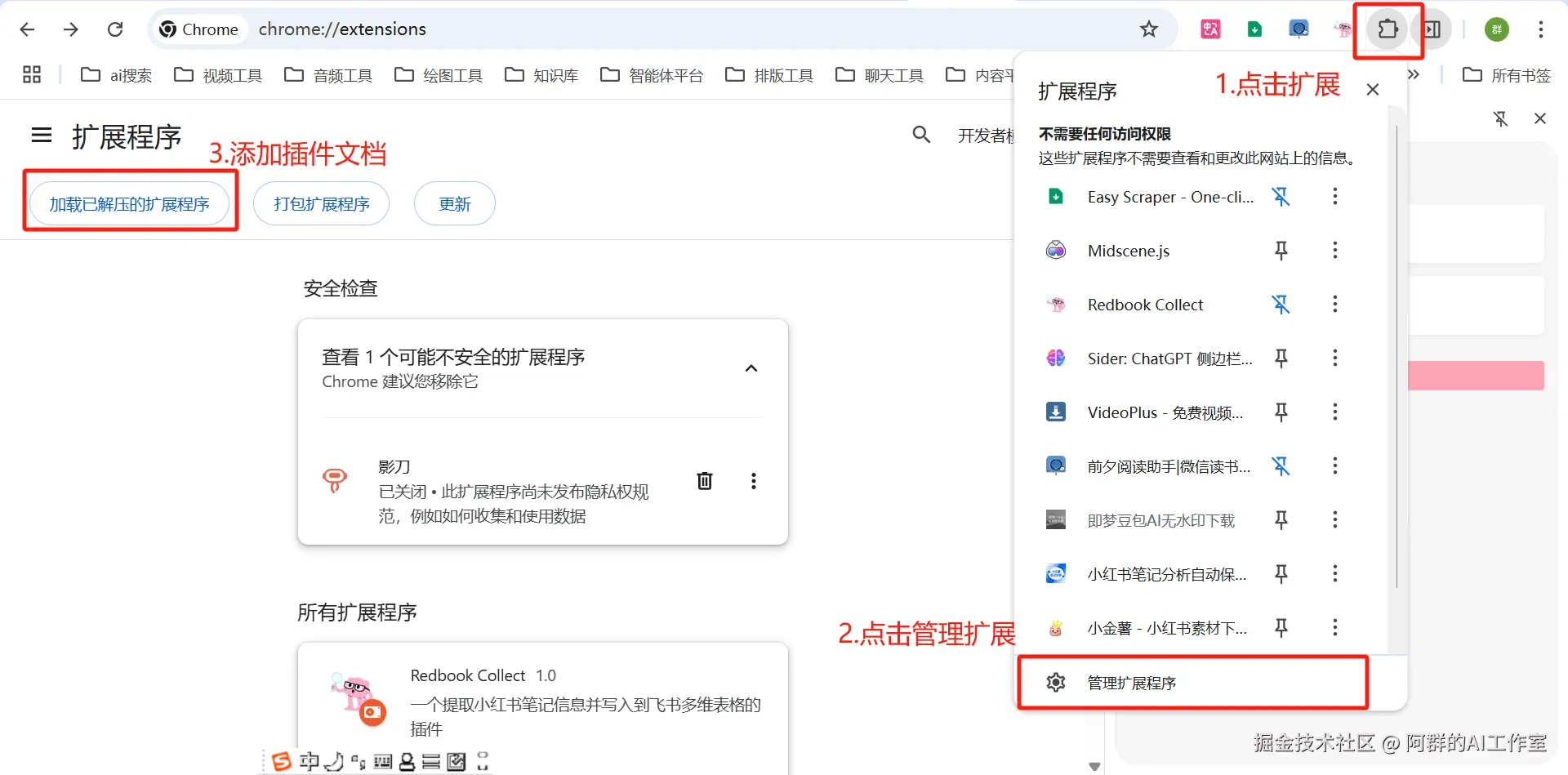Screen dimensions: 1568x775
Task: Delete the 影刀 extension with the trash icon
Action: pos(704,481)
